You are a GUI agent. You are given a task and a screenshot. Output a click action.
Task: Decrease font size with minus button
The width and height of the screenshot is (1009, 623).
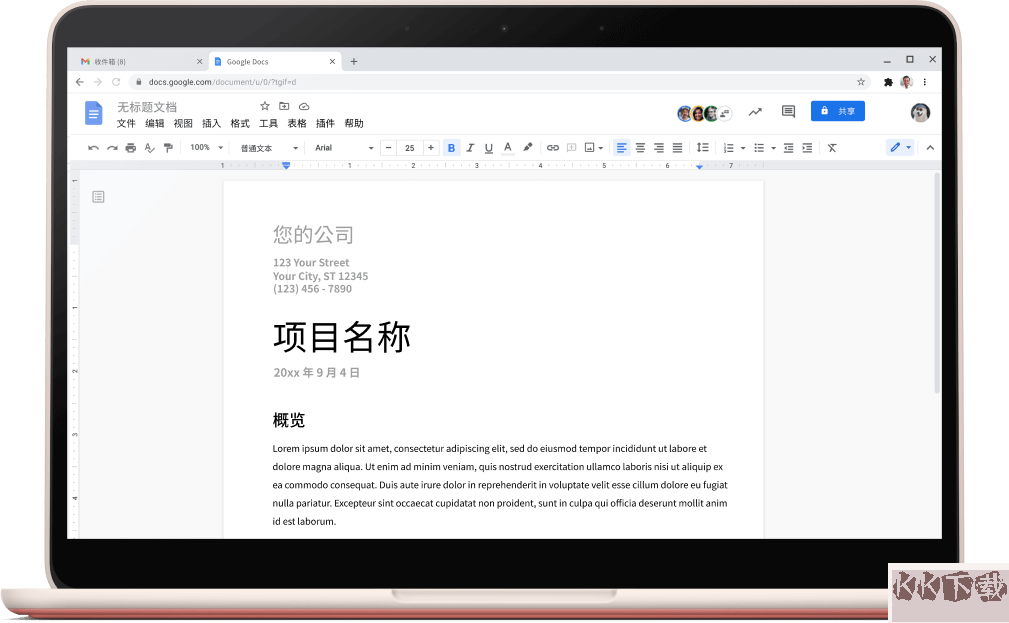pyautogui.click(x=388, y=148)
